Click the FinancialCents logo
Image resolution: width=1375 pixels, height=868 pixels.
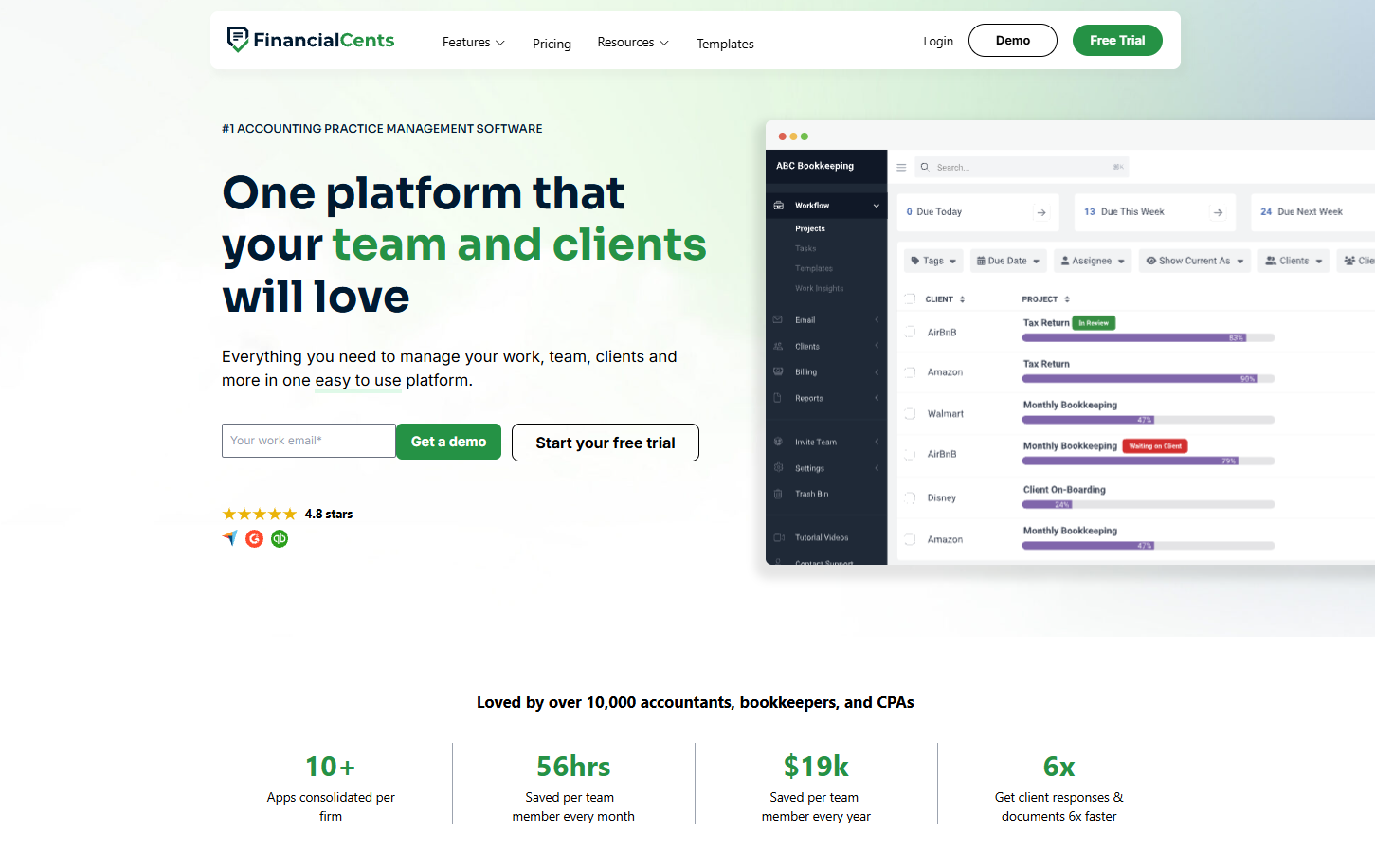click(311, 40)
